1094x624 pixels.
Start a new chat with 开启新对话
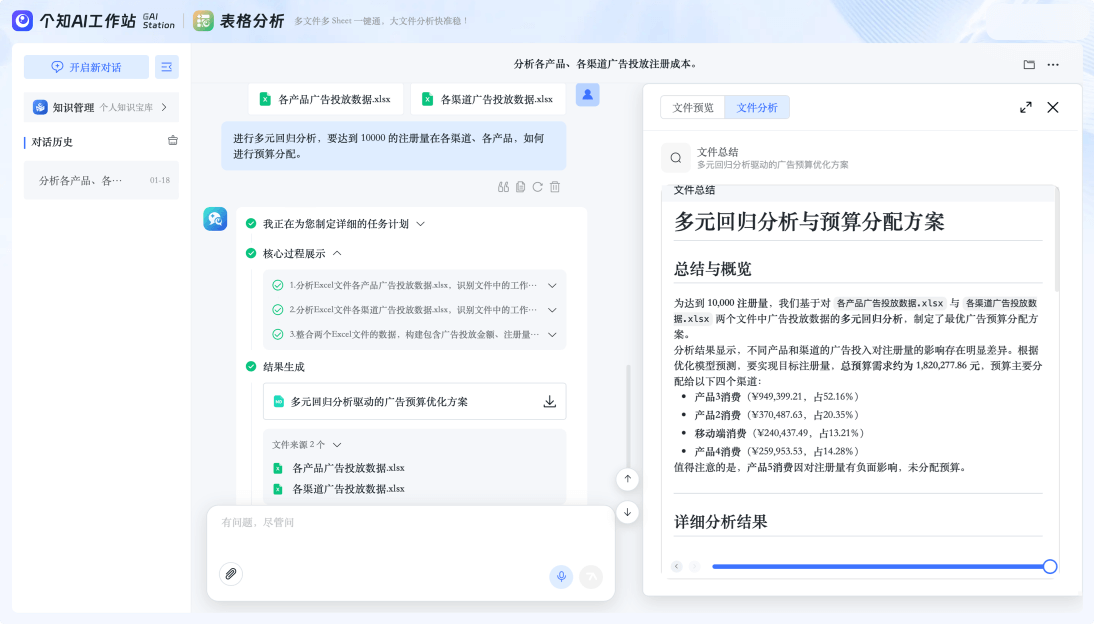[86, 67]
